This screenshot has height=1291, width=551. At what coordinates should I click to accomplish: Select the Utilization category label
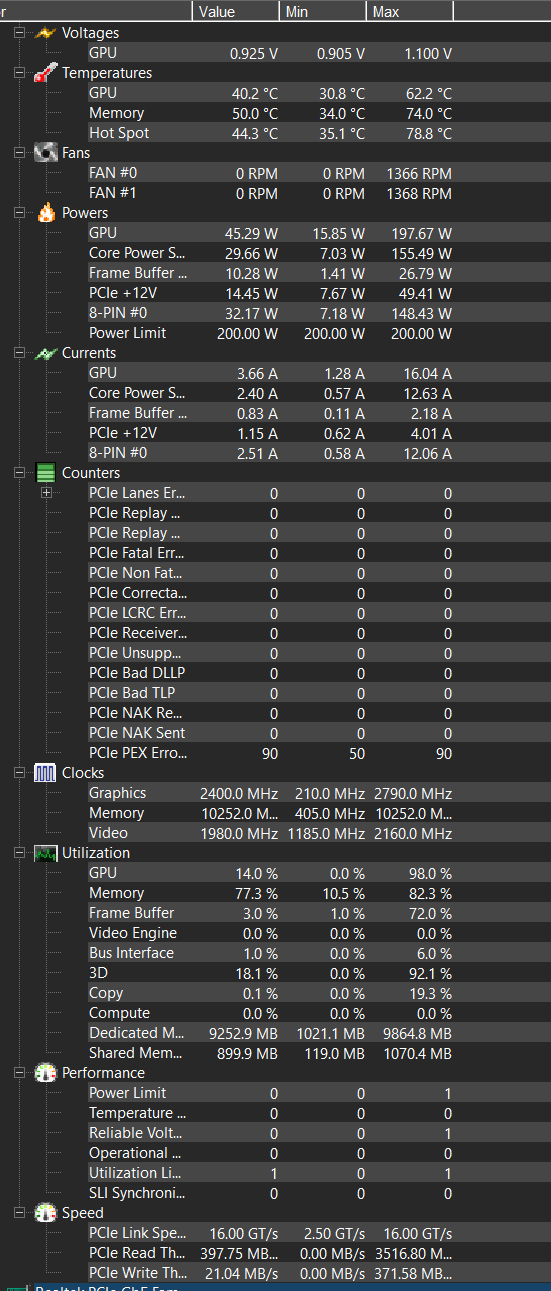pyautogui.click(x=96, y=853)
